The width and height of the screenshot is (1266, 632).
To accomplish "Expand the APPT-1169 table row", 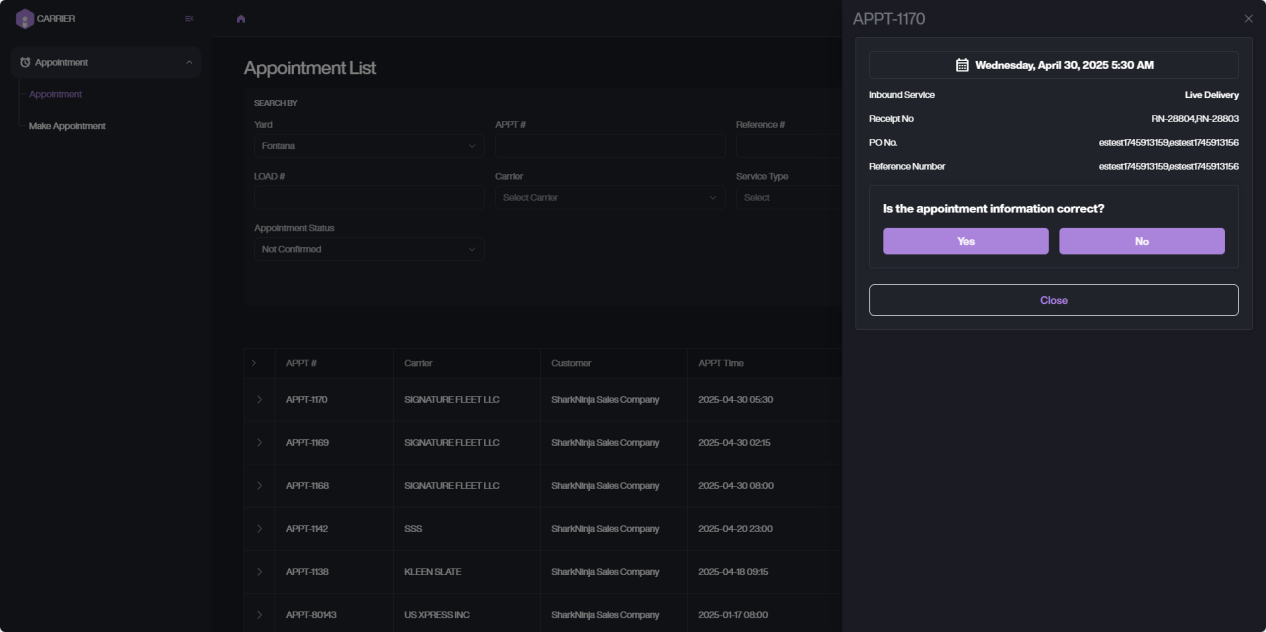I will (259, 443).
